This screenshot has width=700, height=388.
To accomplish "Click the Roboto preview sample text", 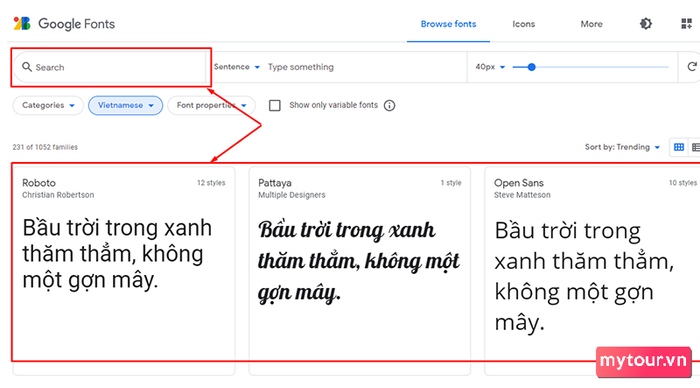I will (117, 254).
